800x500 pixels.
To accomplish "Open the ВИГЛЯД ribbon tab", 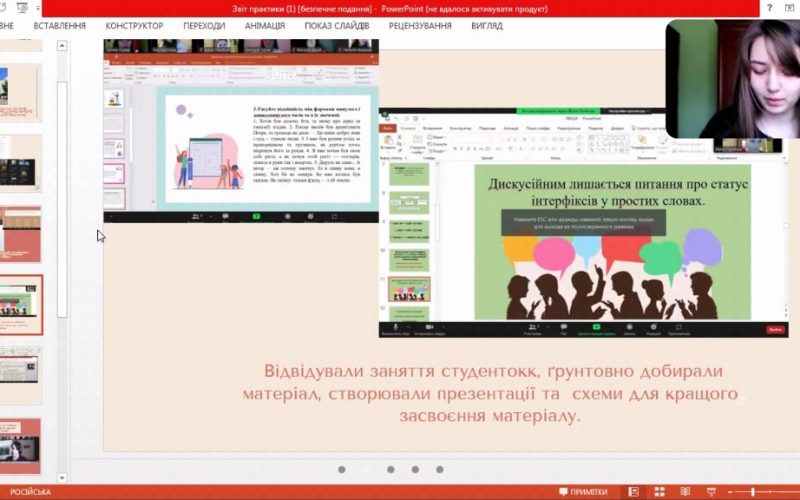I will point(487,25).
